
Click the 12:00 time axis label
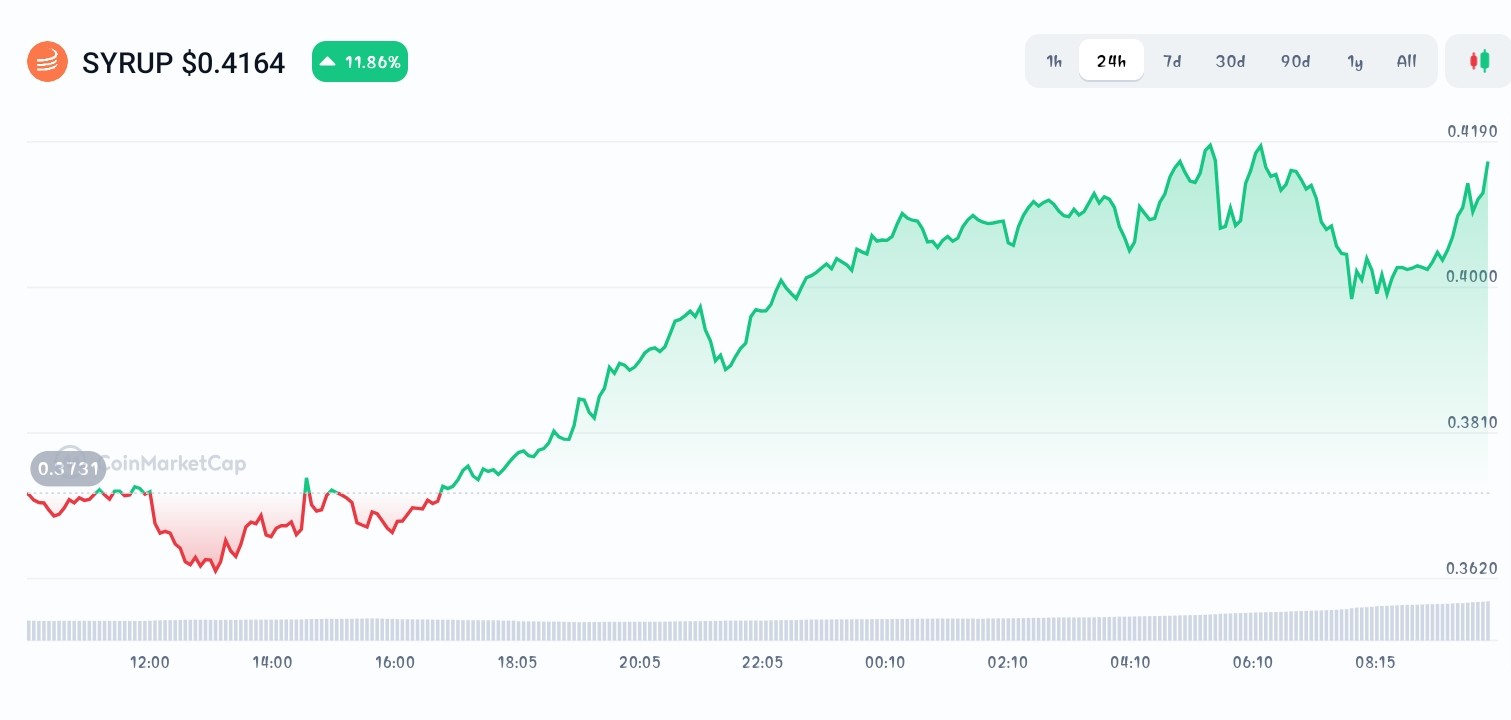[x=149, y=662]
